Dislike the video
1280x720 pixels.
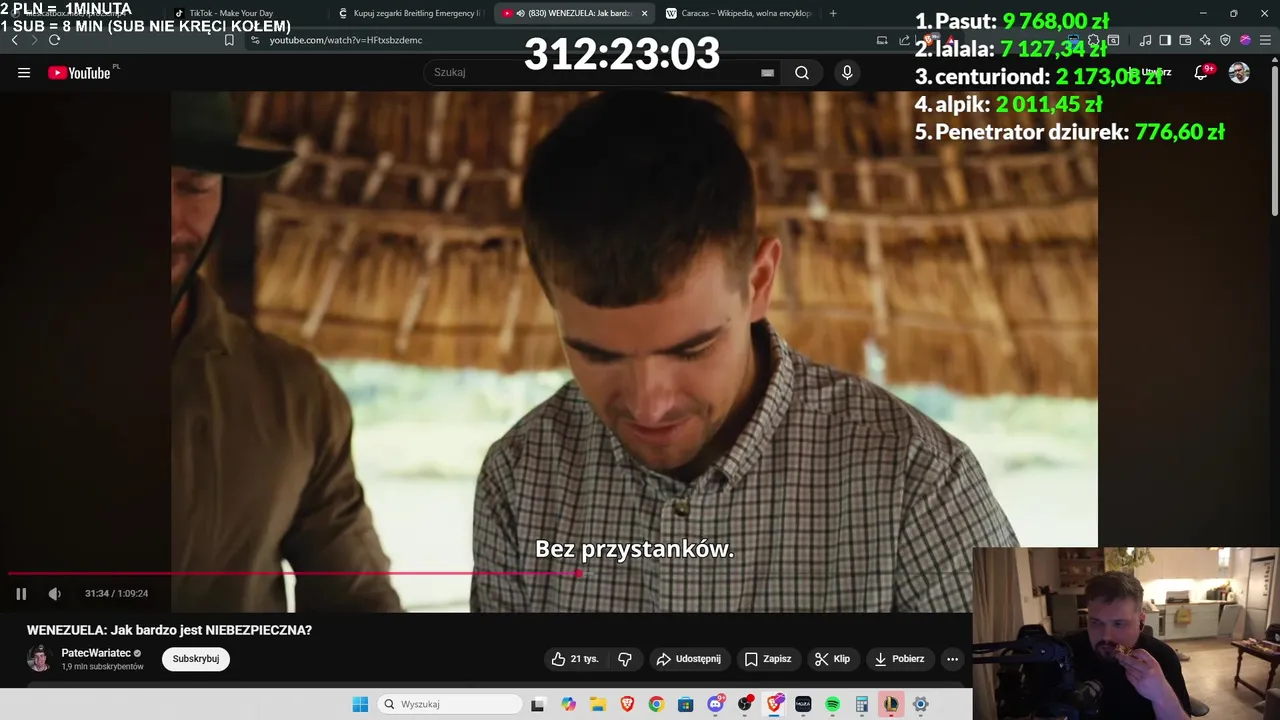[x=625, y=659]
